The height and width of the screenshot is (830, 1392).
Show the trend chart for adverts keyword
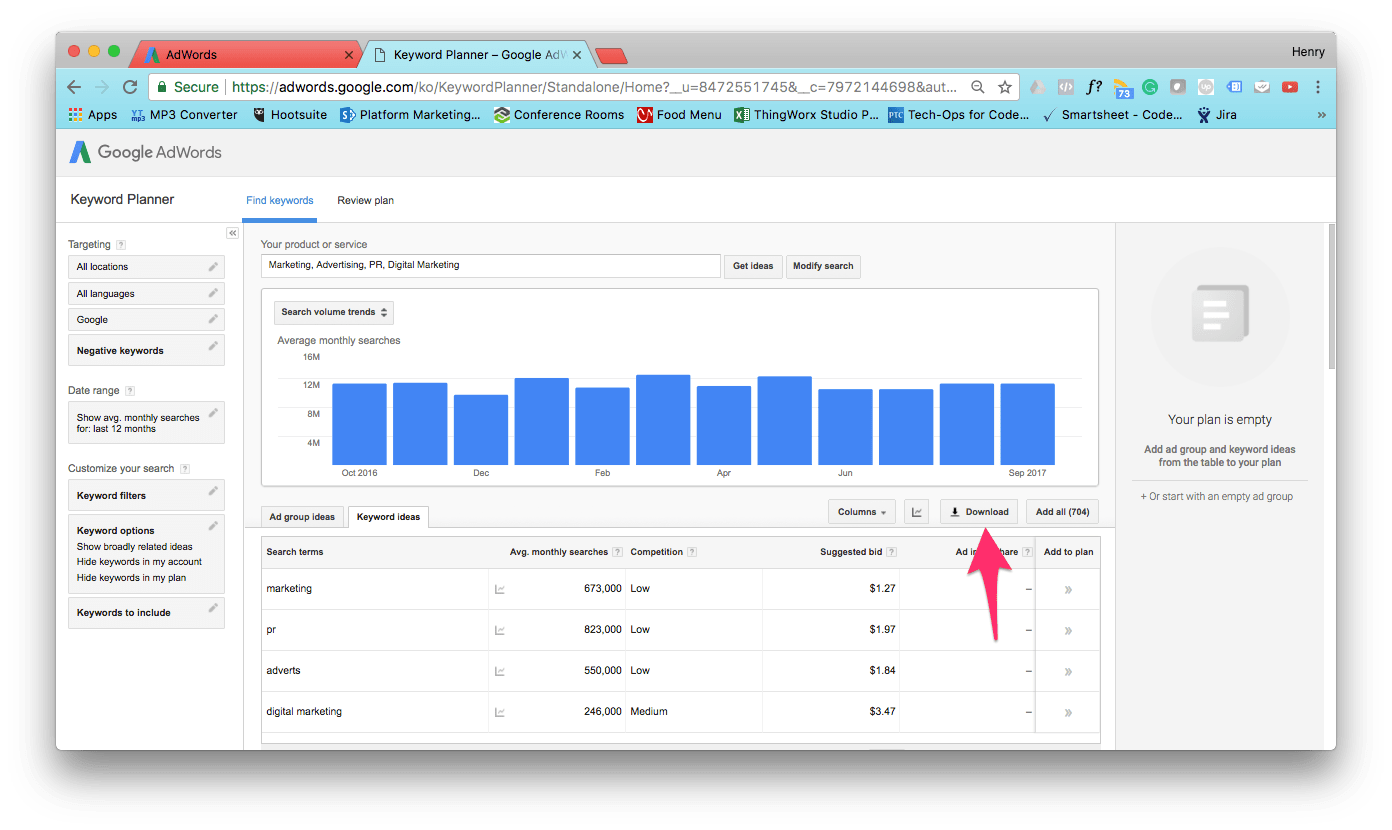pos(500,671)
